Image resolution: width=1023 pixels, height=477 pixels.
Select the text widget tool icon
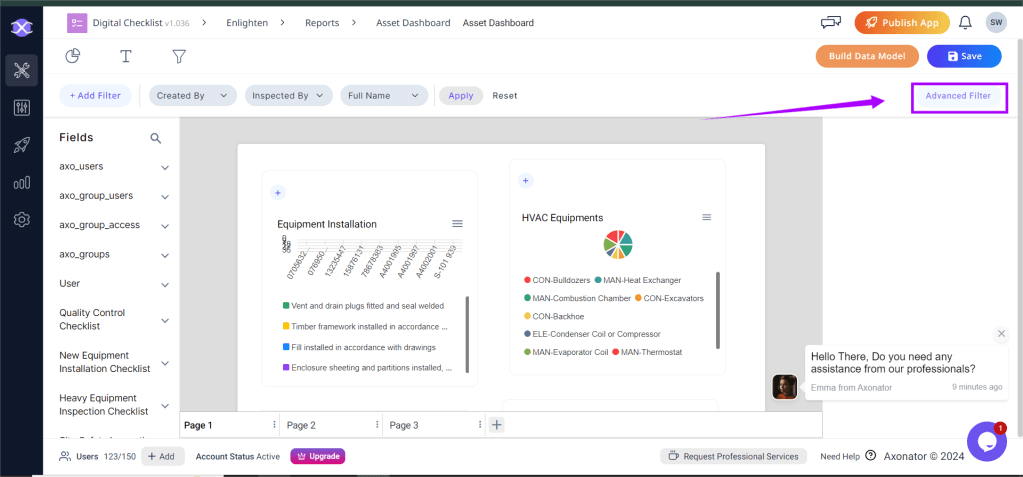126,56
